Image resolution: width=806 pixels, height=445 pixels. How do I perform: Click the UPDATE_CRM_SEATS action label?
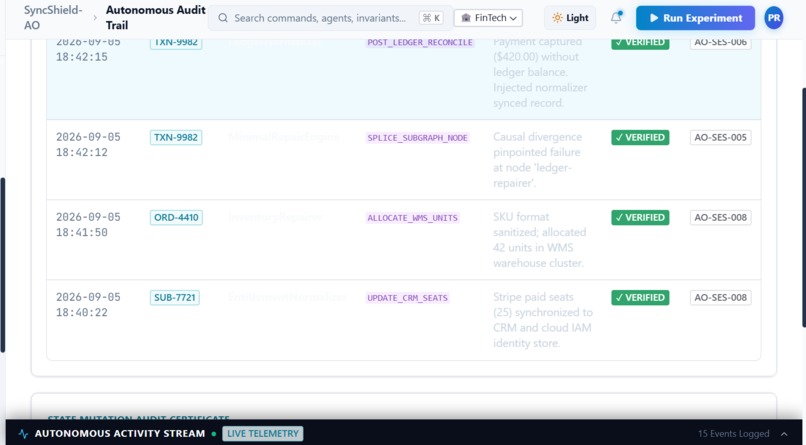(x=408, y=298)
